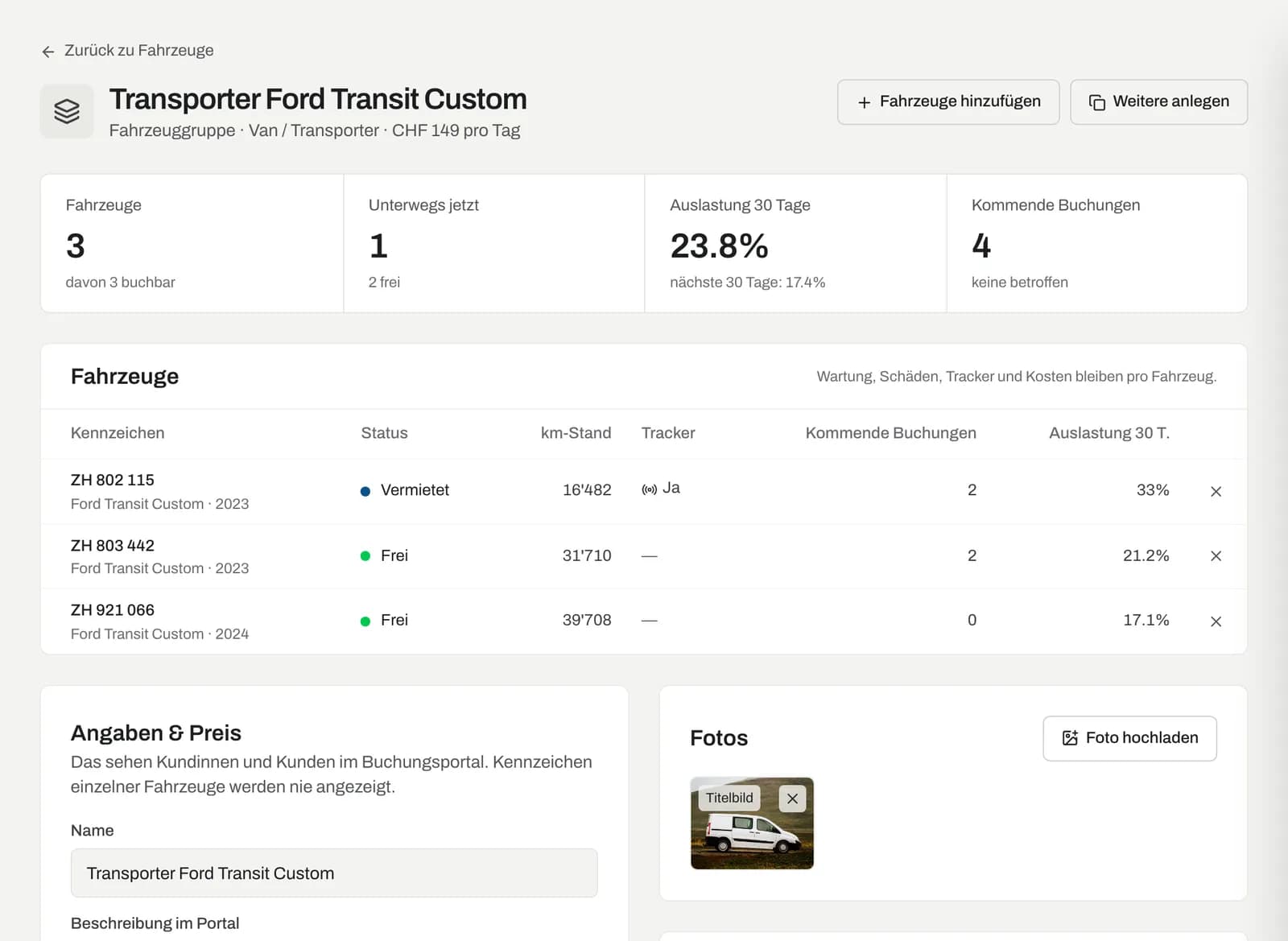
Task: Click the 'davon 3 buchbar' text
Action: (120, 283)
